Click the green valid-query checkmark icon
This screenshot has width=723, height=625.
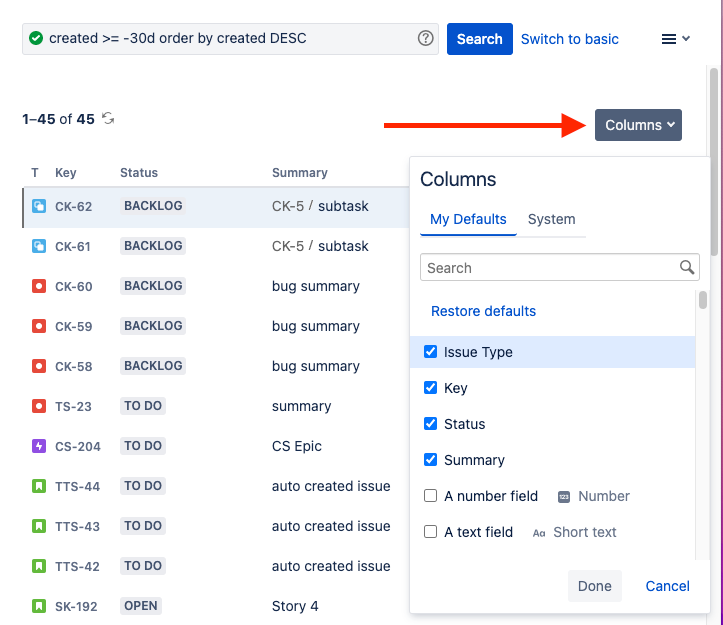coord(36,38)
